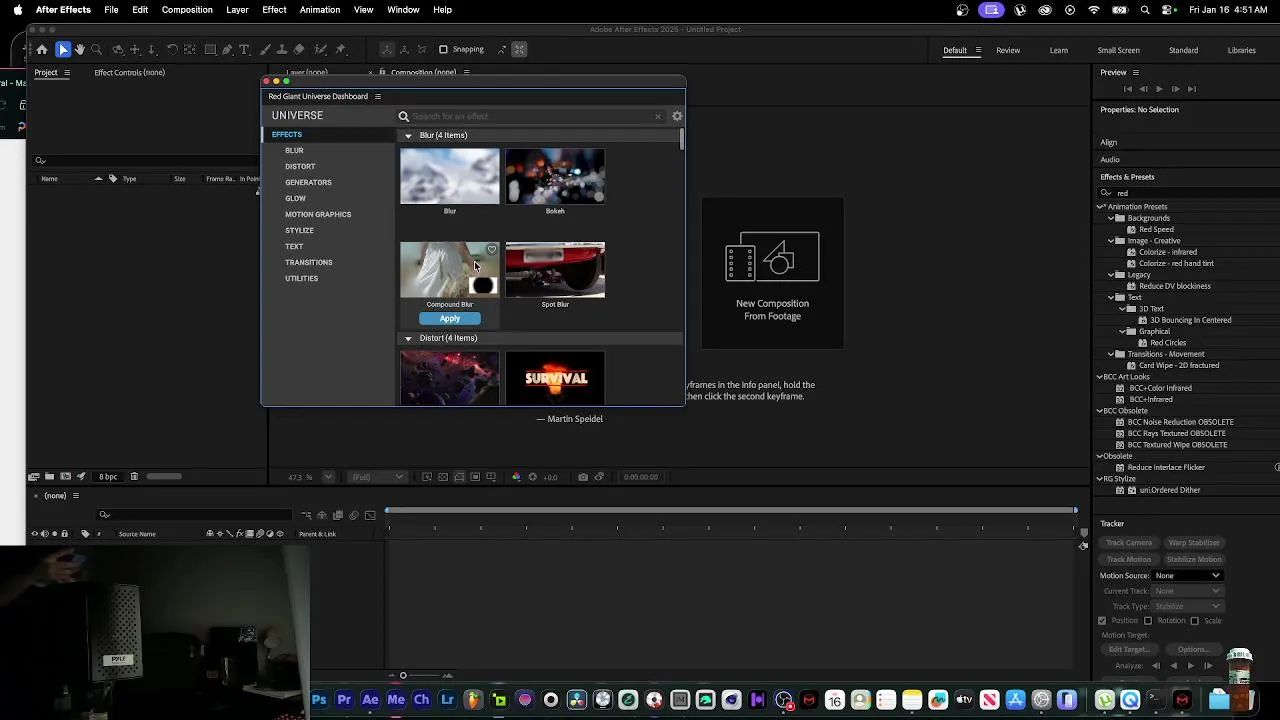
Task: Switch to Effect Controls (none) tab
Action: click(130, 72)
